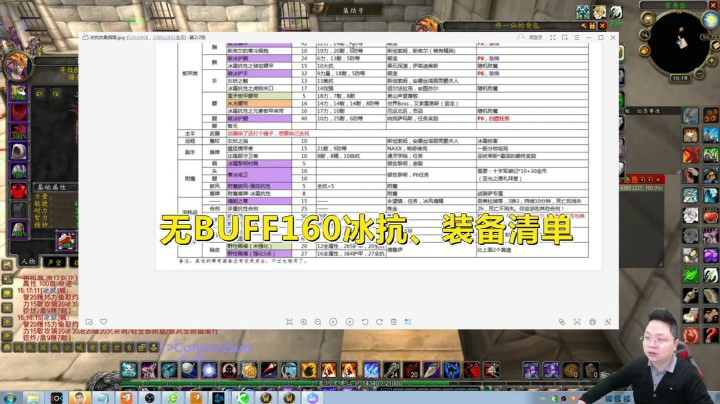Screen dimensions: 720x404
Task: Open player portrait frame
Action: [x=17, y=67]
